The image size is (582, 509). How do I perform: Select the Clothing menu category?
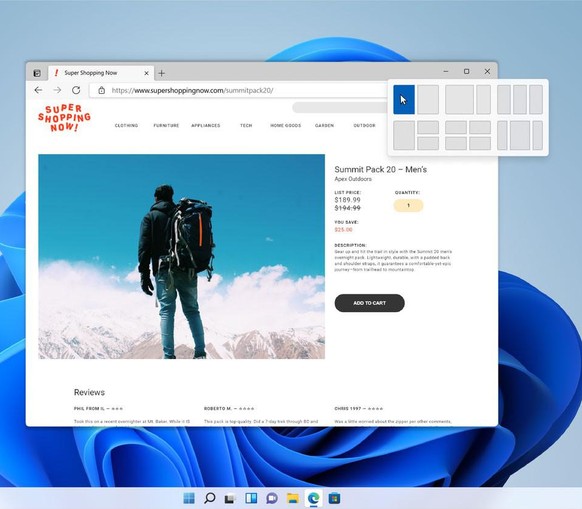click(126, 125)
